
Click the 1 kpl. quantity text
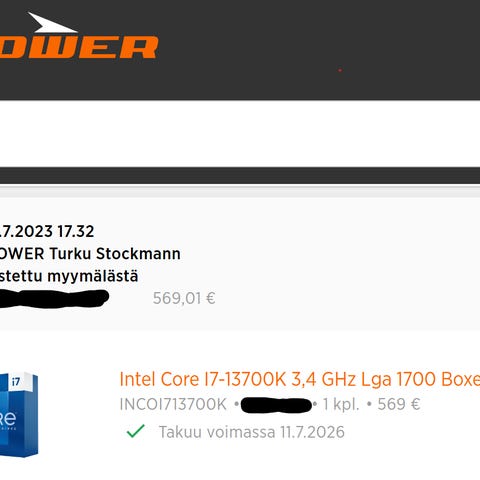coord(341,404)
